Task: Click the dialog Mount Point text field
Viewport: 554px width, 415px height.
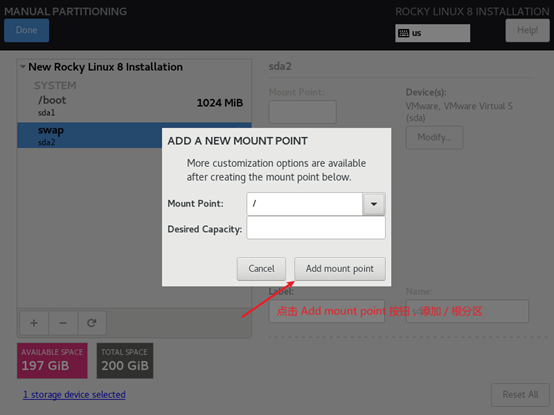Action: coord(305,204)
